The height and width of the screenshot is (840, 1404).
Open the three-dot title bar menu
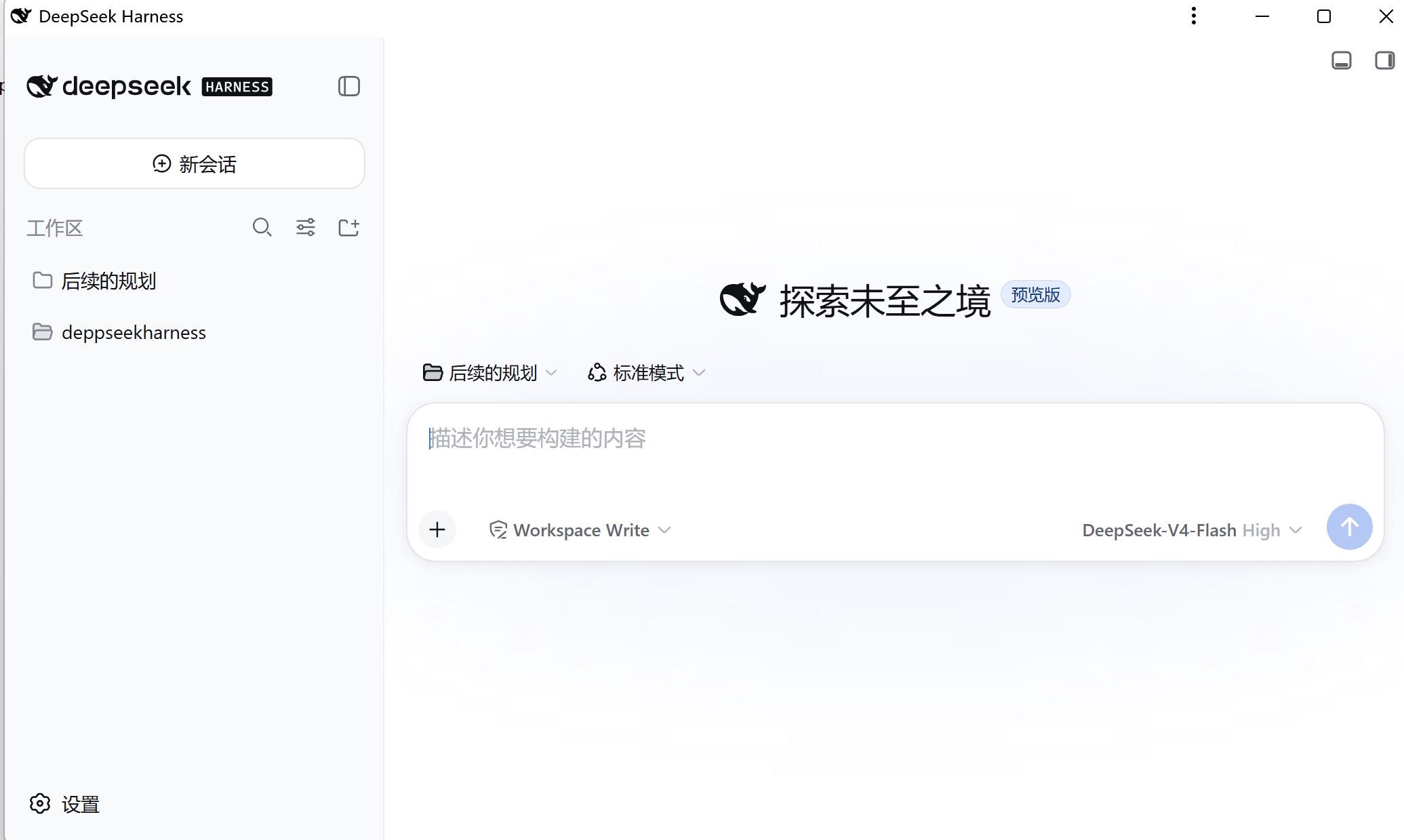pyautogui.click(x=1194, y=16)
